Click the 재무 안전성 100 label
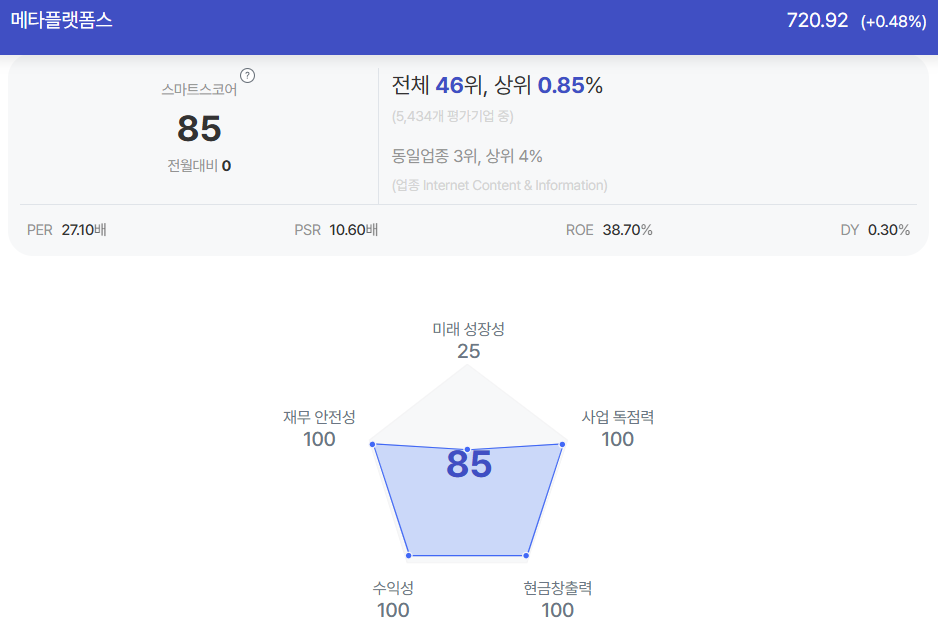Image resolution: width=938 pixels, height=635 pixels. coord(319,429)
